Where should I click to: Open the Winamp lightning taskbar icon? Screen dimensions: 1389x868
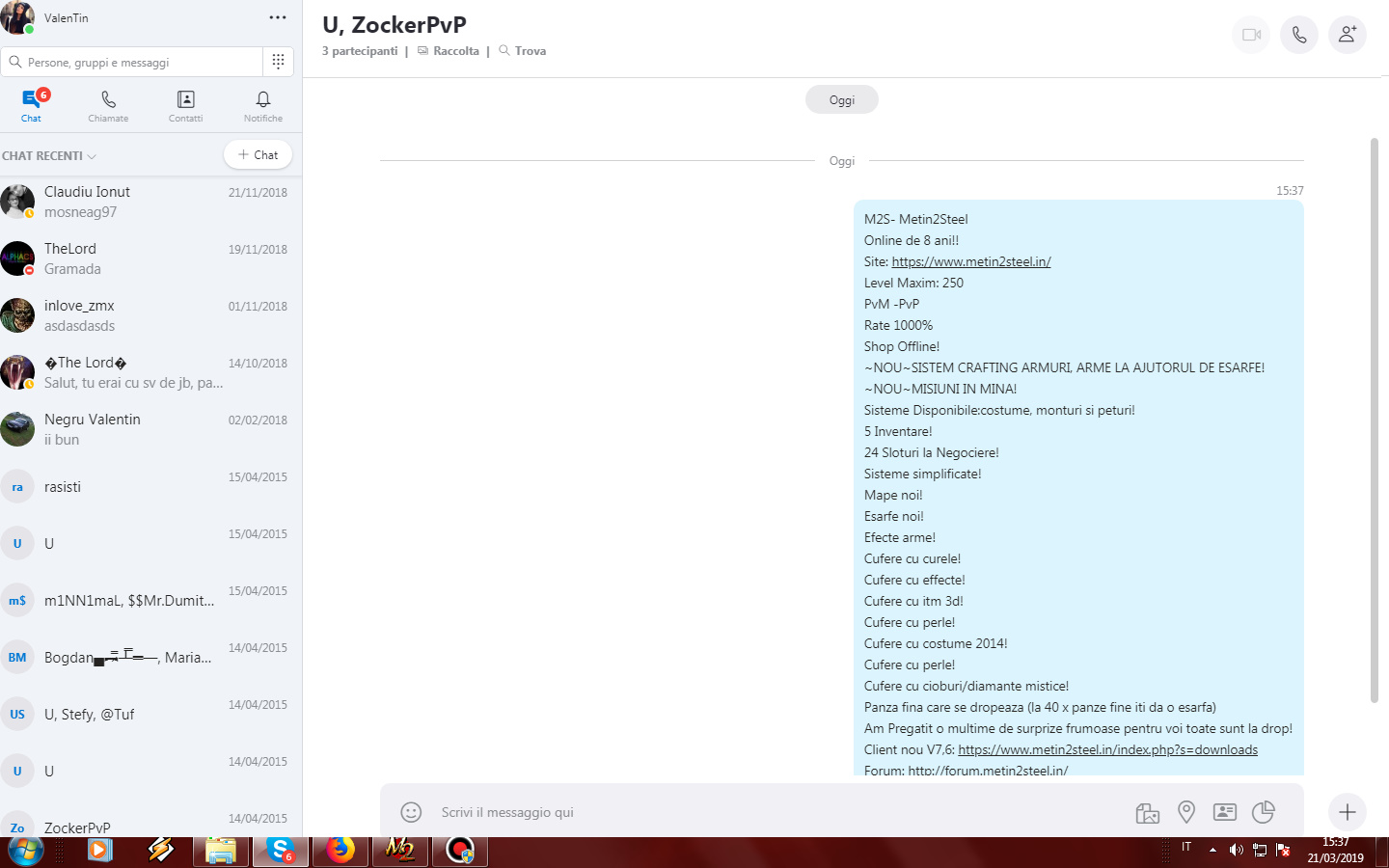tap(160, 851)
